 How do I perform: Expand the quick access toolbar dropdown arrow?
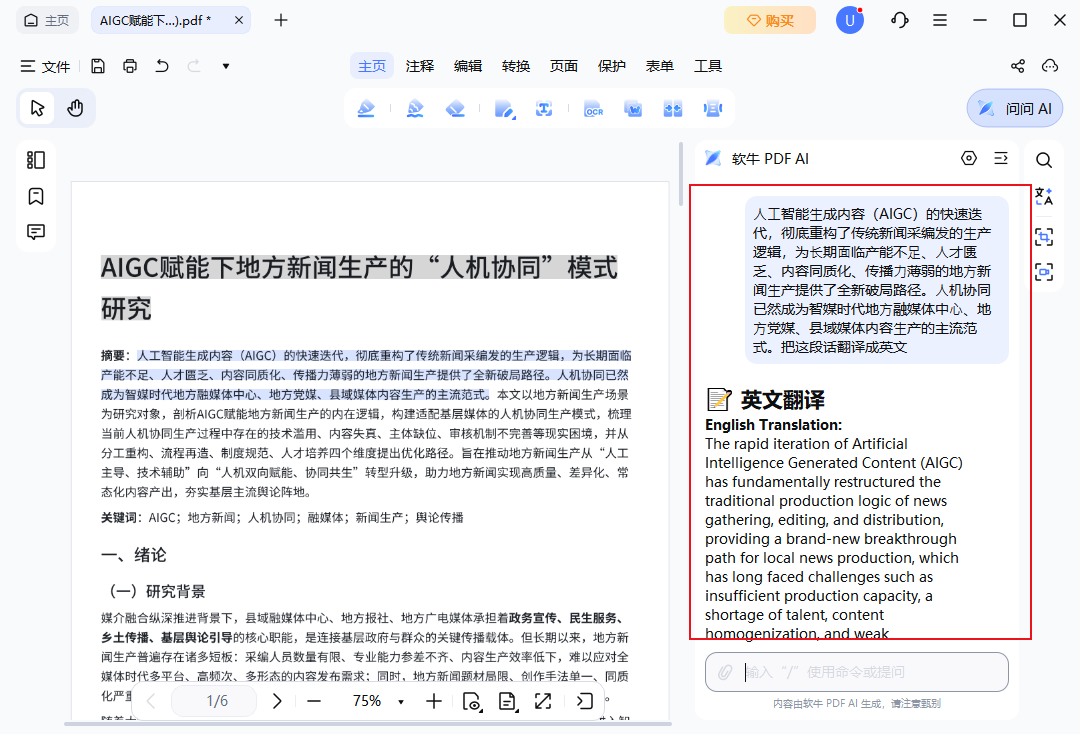(x=226, y=66)
